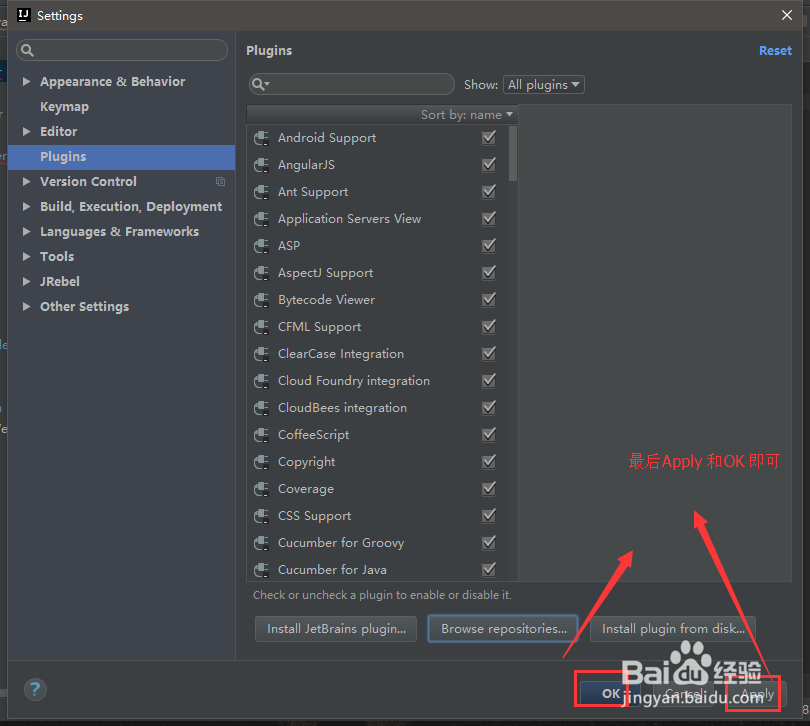The image size is (810, 726).
Task: Click the Cucumber for Java plugin icon
Action: [261, 570]
